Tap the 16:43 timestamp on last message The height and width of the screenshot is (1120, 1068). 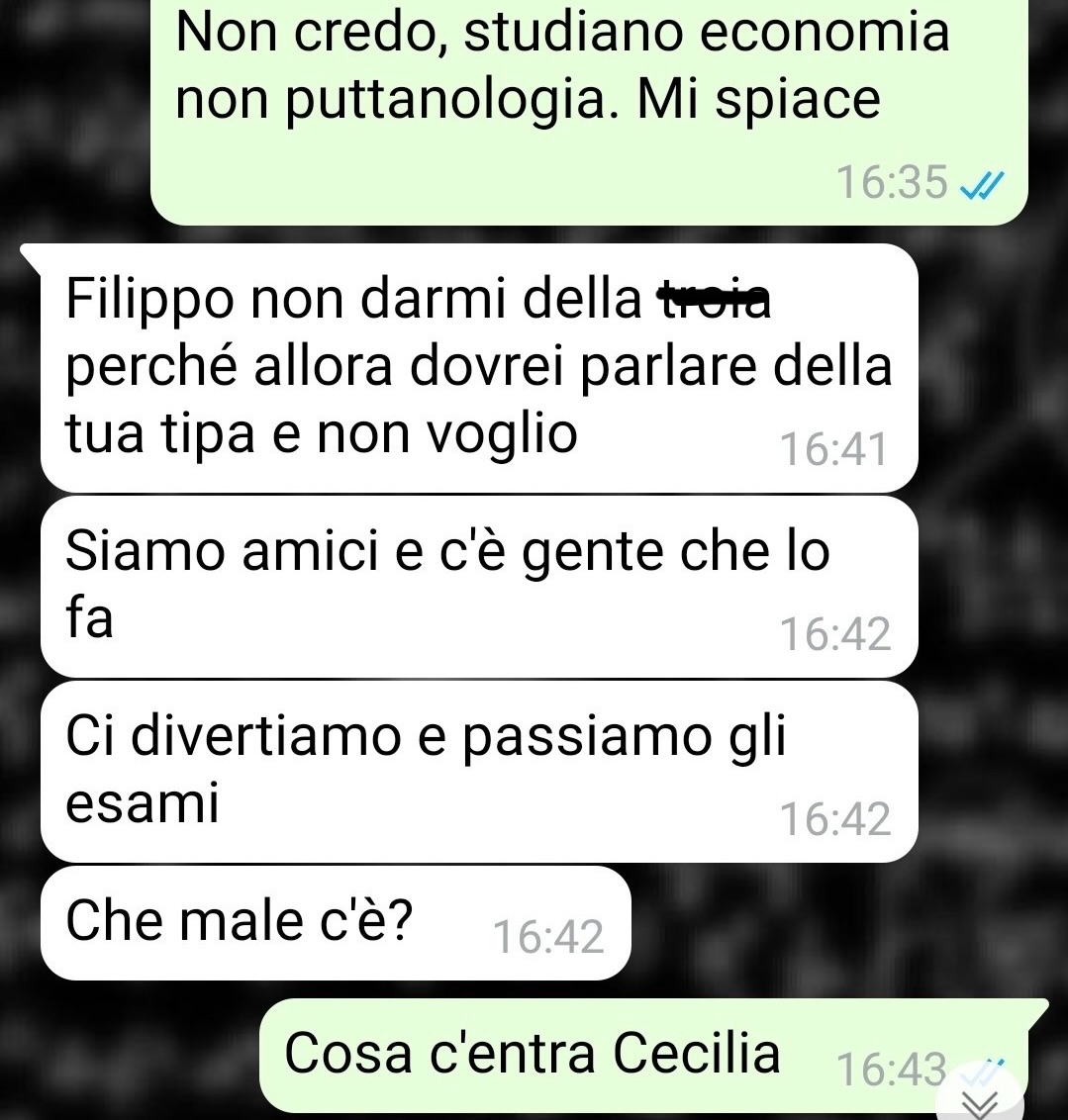[892, 1070]
